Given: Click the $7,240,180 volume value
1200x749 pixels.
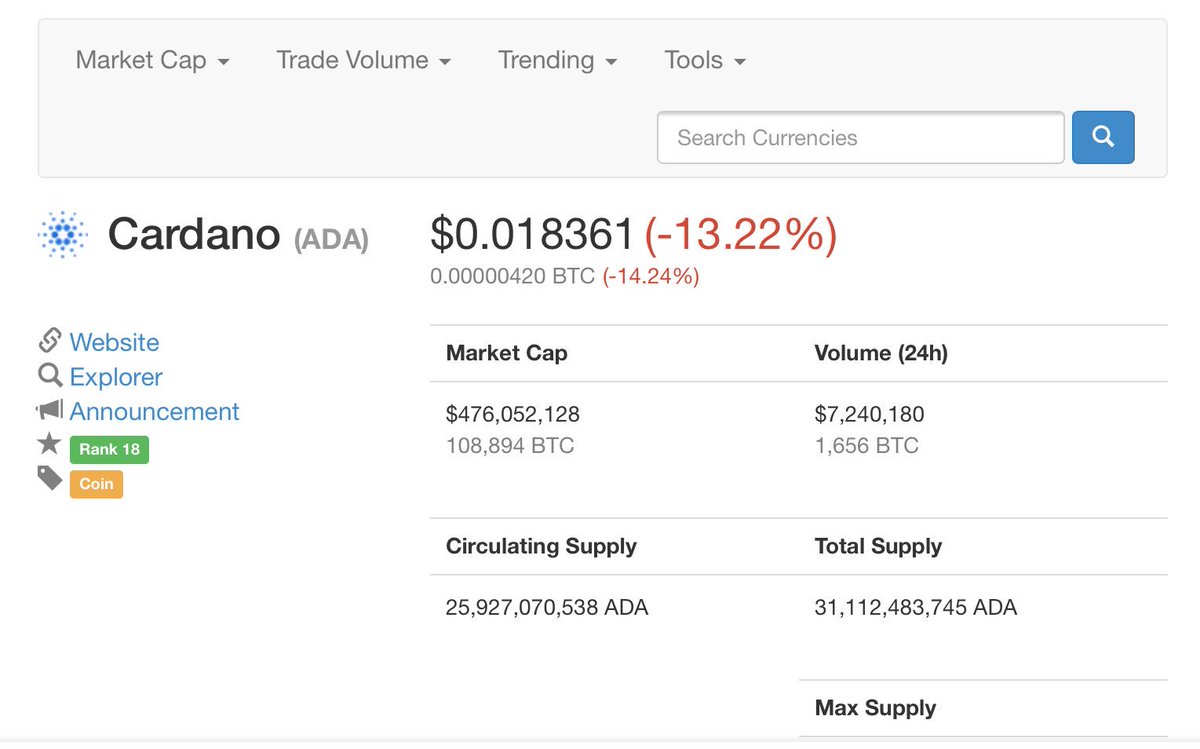Looking at the screenshot, I should (x=870, y=414).
